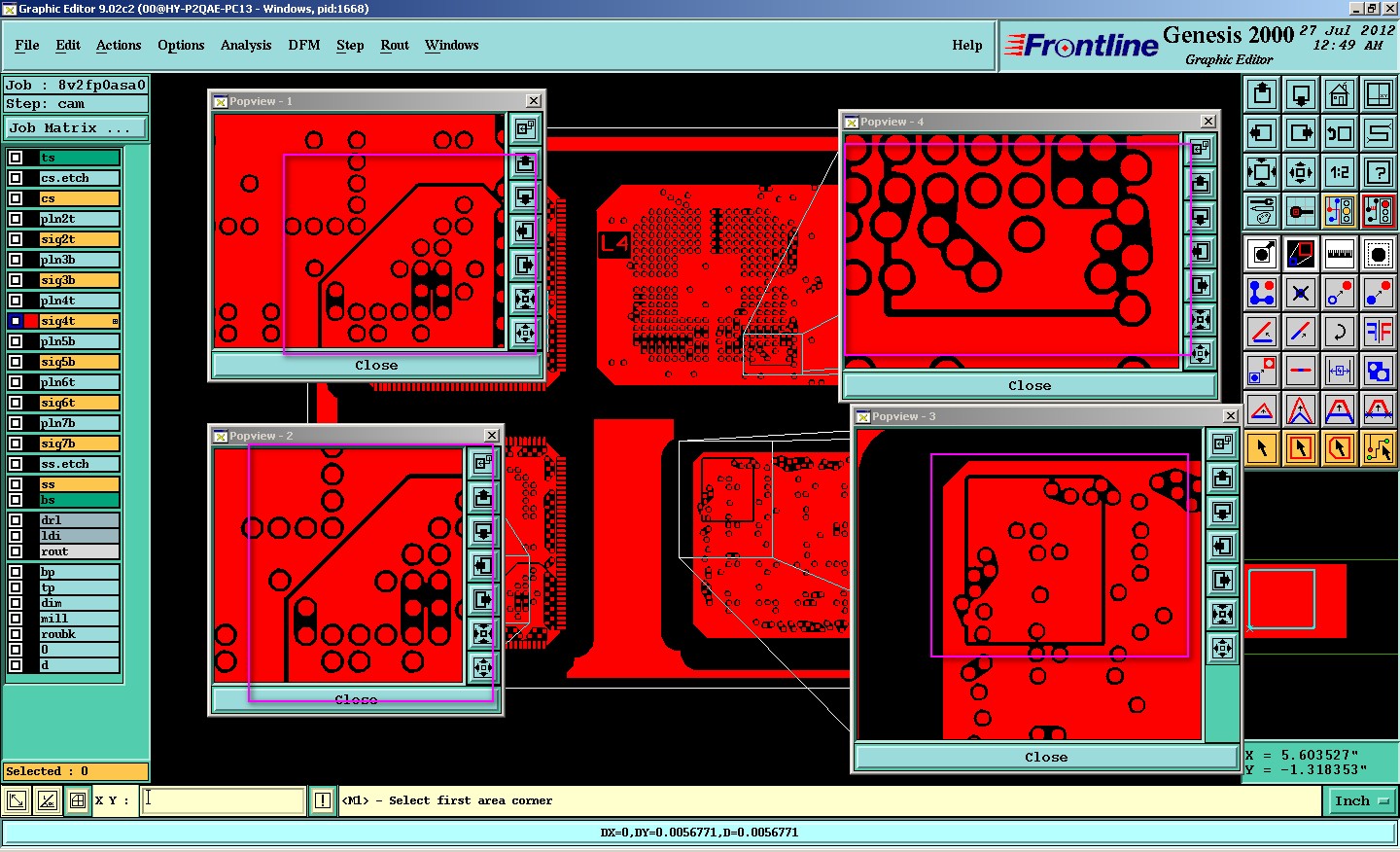Click the X delete-feature icon

(x=1301, y=292)
